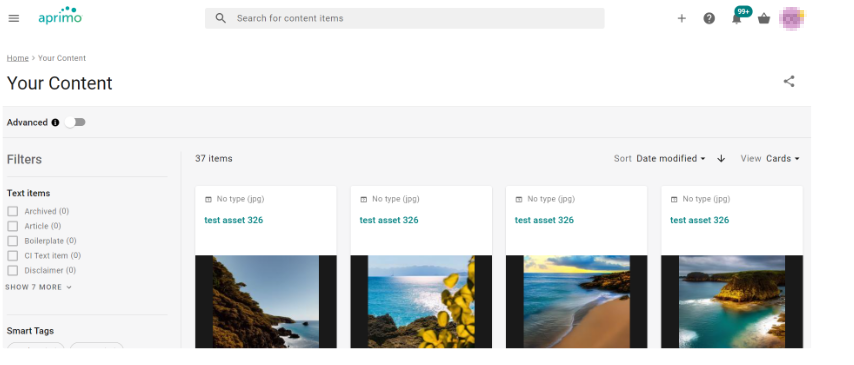Click the Search for content items field
Viewport: 854px width, 365px height.
[x=405, y=18]
